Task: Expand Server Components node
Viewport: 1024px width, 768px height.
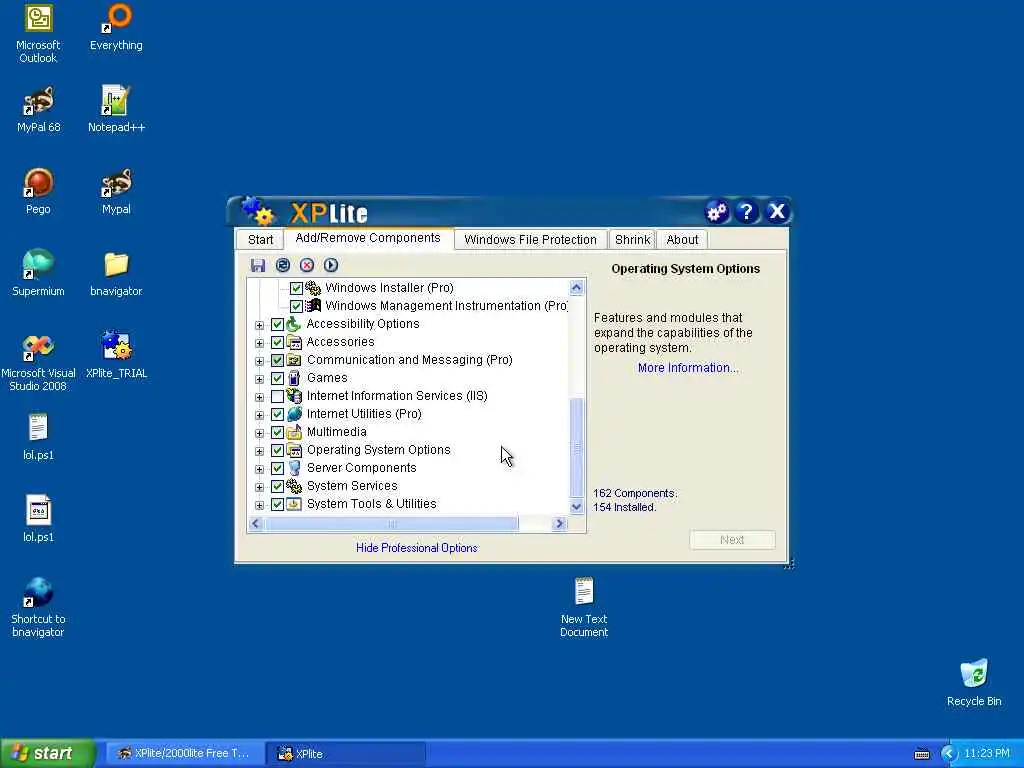Action: (259, 469)
